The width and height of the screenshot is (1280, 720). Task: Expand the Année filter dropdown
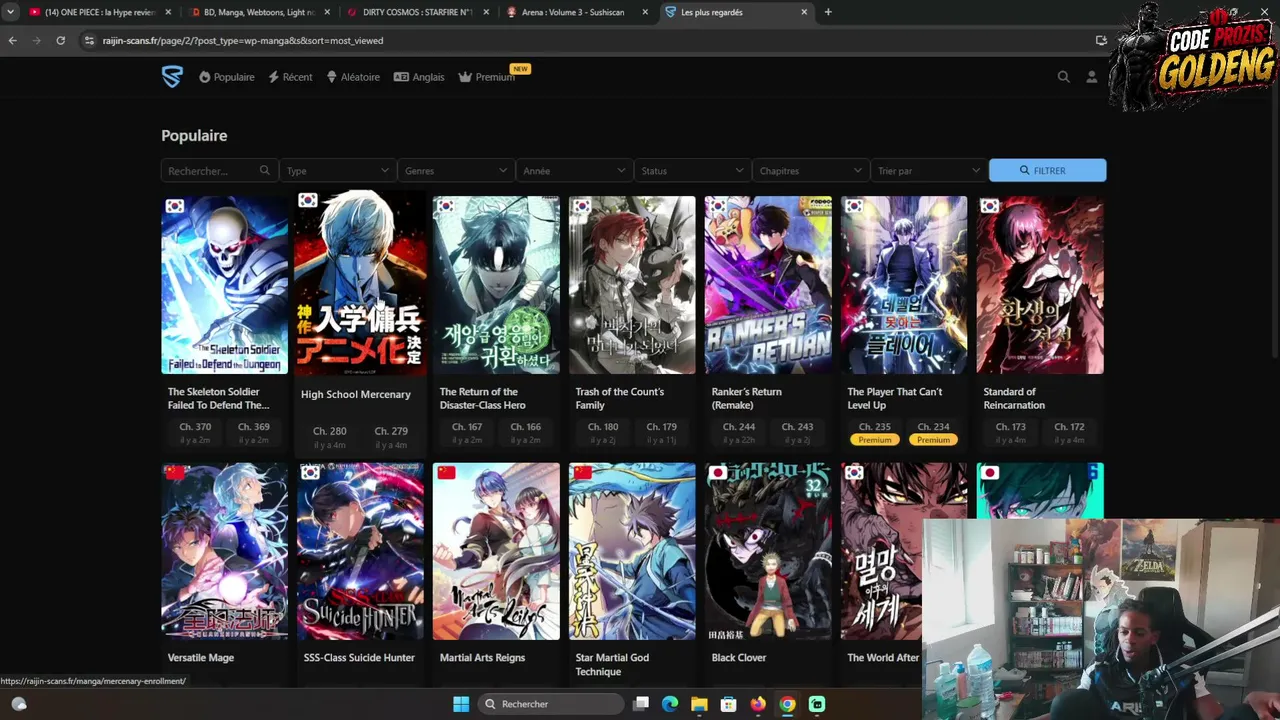tap(573, 171)
